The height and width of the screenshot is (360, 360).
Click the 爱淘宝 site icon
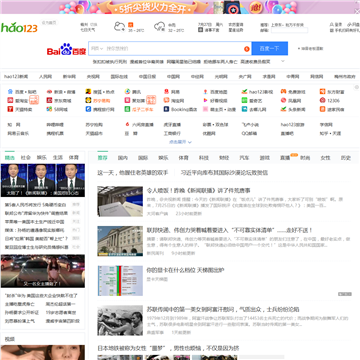click(x=10, y=100)
